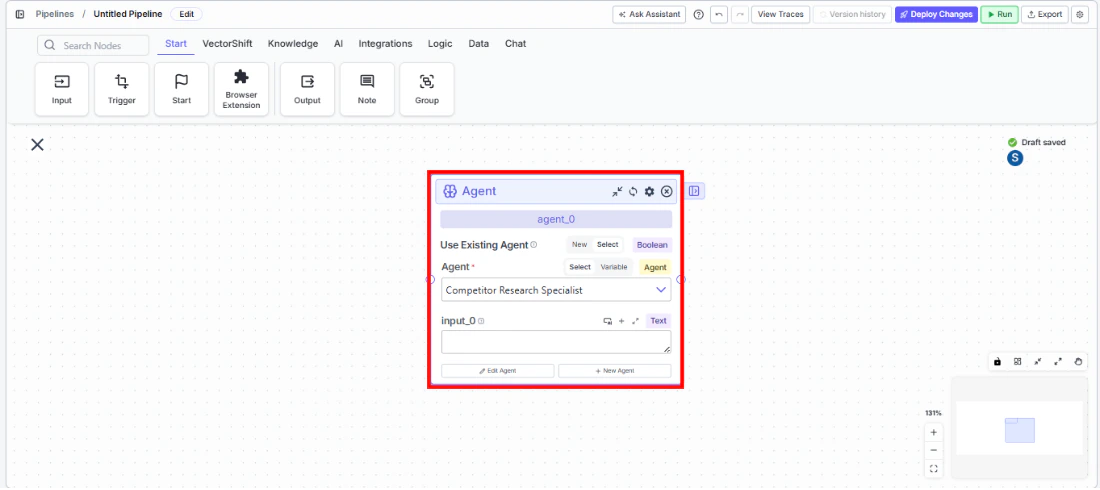Auto-arrange nodes with the layout grid icon

[1017, 362]
